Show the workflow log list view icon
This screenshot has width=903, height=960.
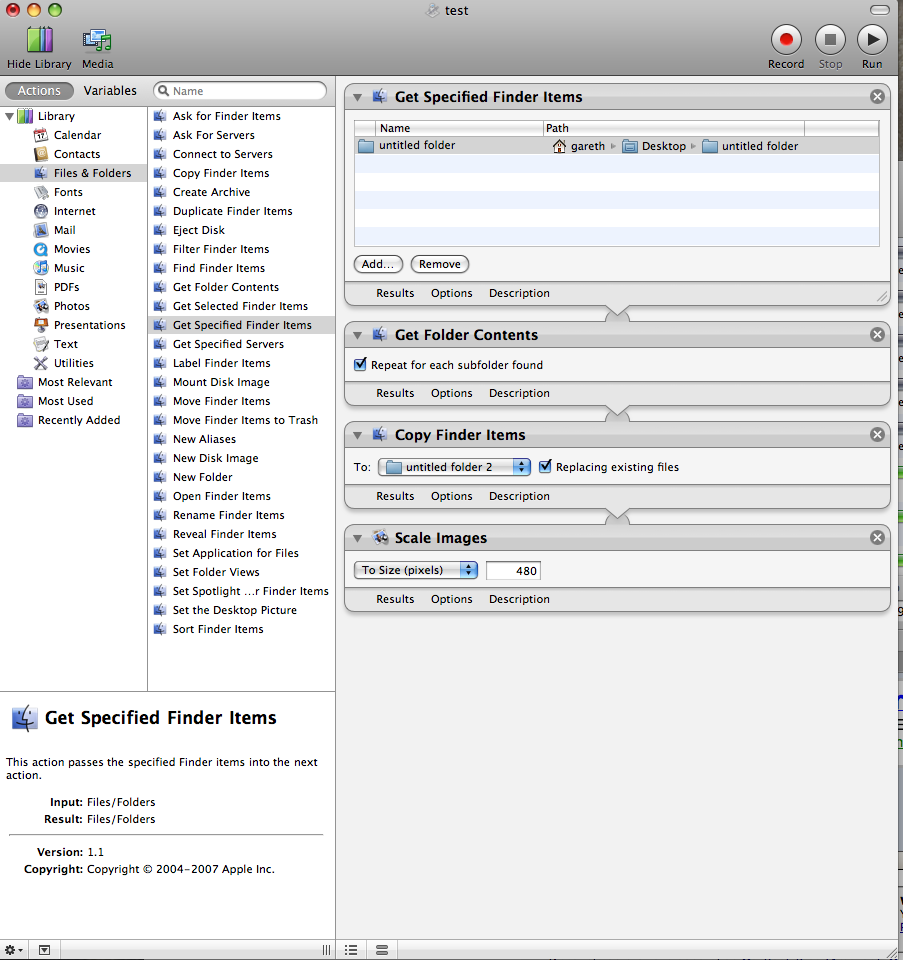click(x=351, y=950)
